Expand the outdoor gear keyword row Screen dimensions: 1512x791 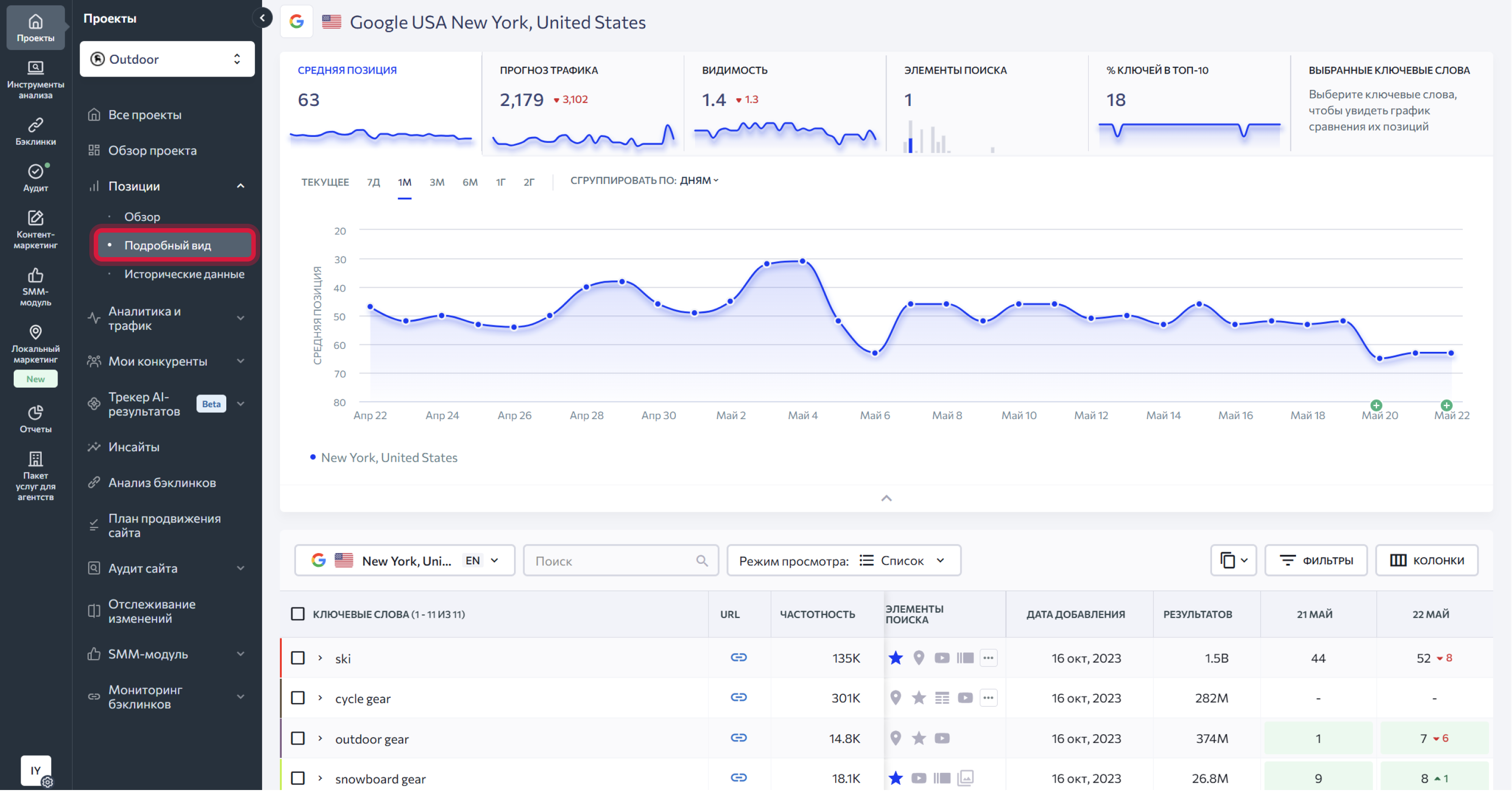pyautogui.click(x=320, y=738)
